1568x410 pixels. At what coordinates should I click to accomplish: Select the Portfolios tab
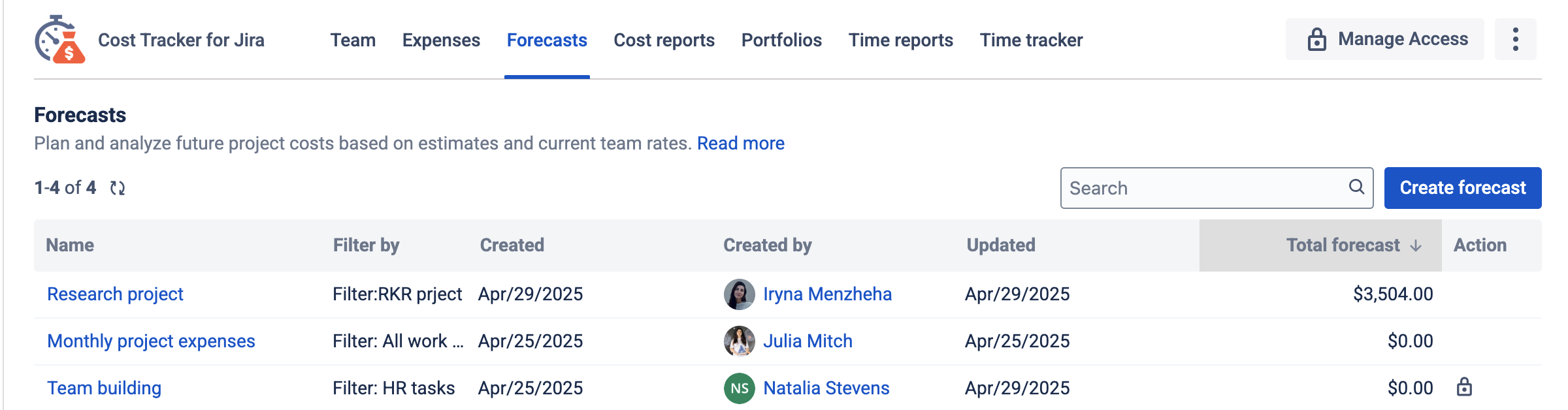[781, 40]
